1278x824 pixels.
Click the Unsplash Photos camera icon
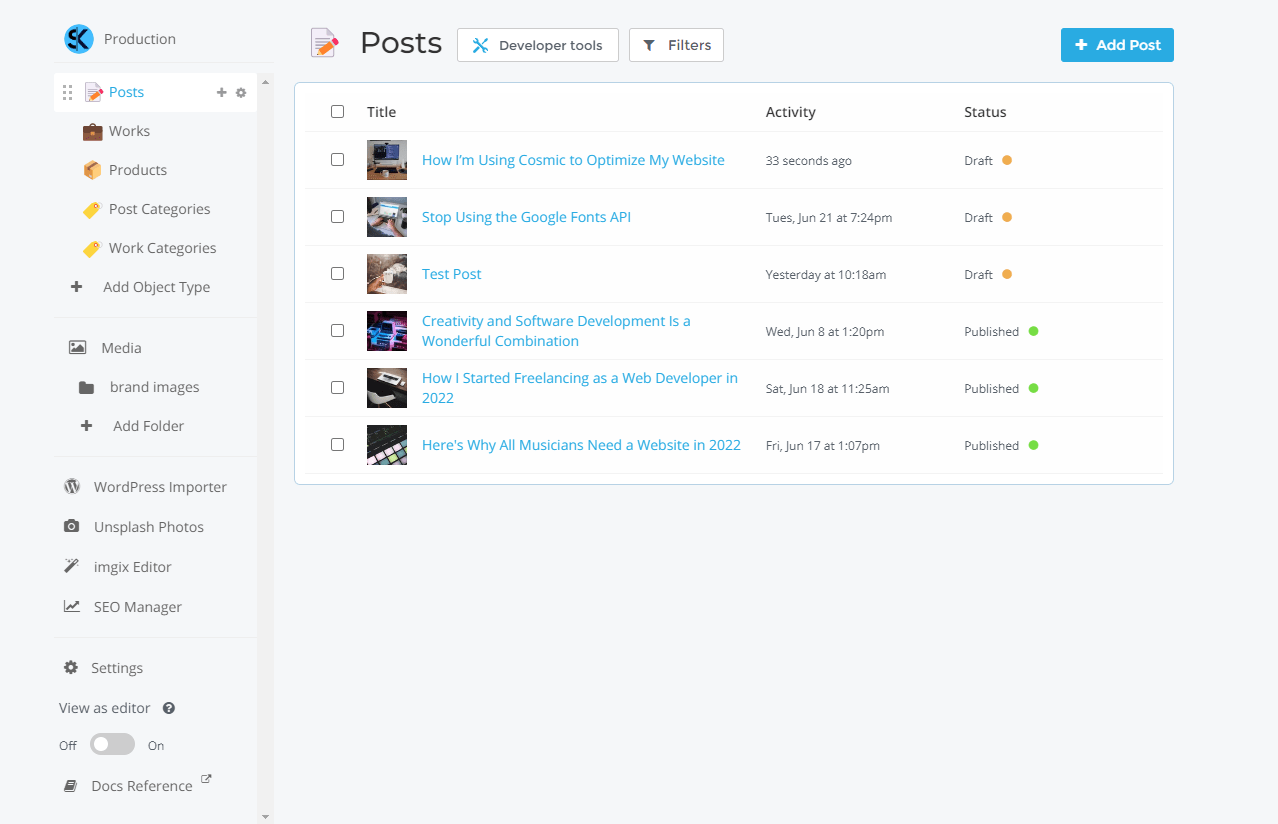tap(72, 527)
